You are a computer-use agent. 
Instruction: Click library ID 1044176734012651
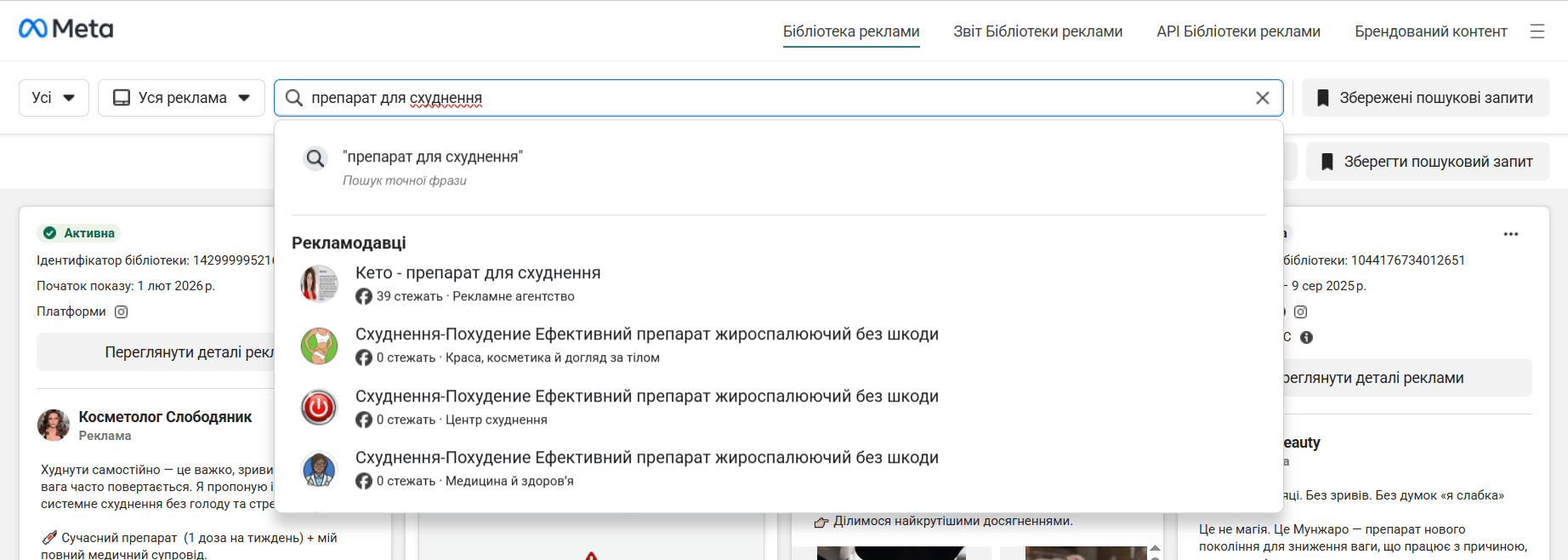coord(1408,260)
